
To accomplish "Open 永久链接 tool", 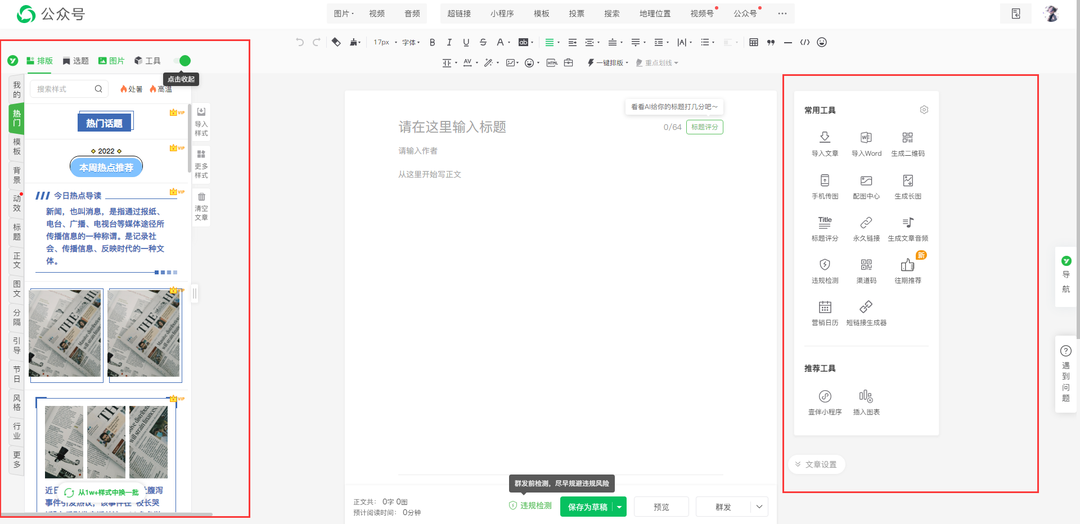I will (x=866, y=229).
